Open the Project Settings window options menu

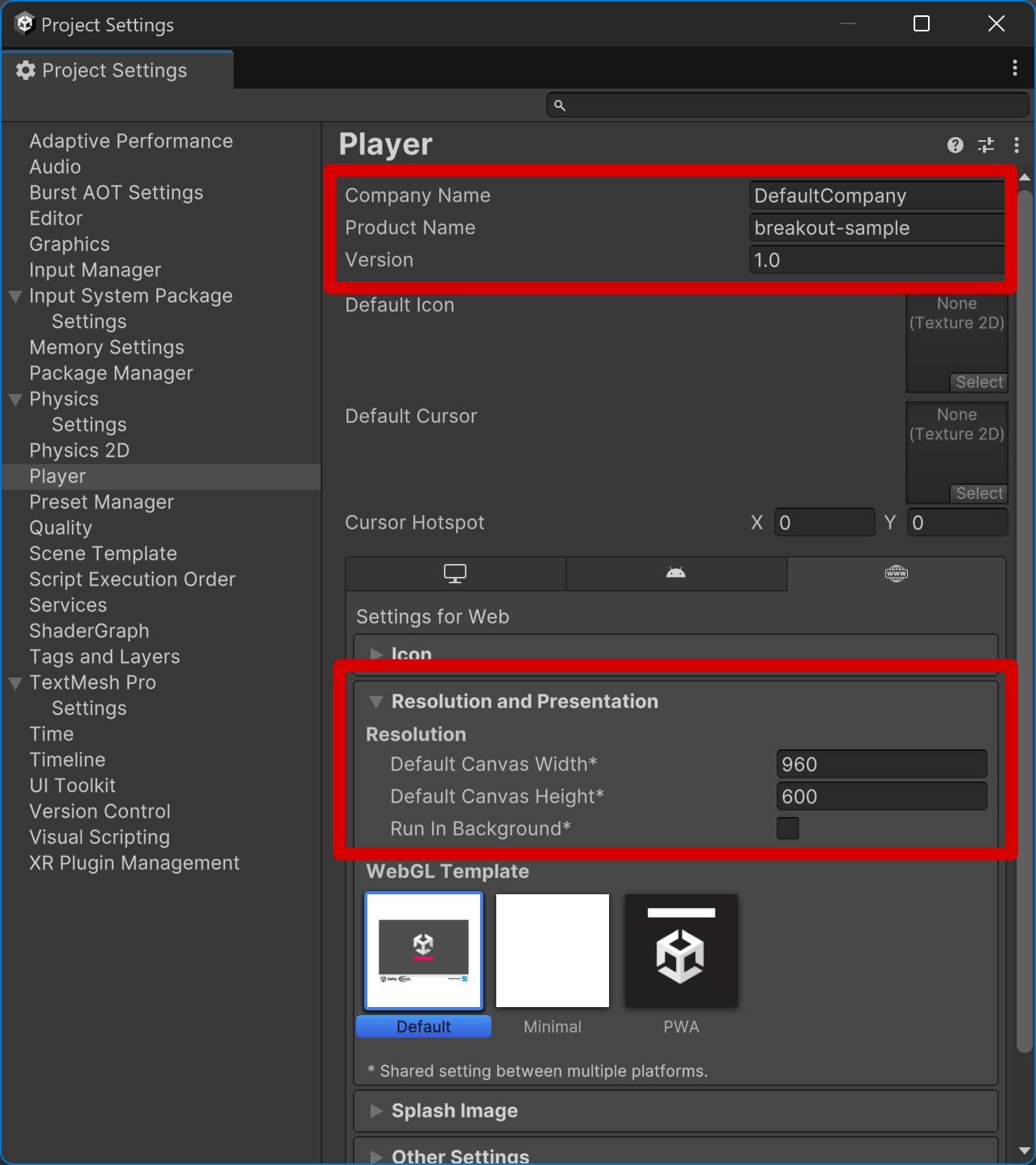(x=1014, y=68)
